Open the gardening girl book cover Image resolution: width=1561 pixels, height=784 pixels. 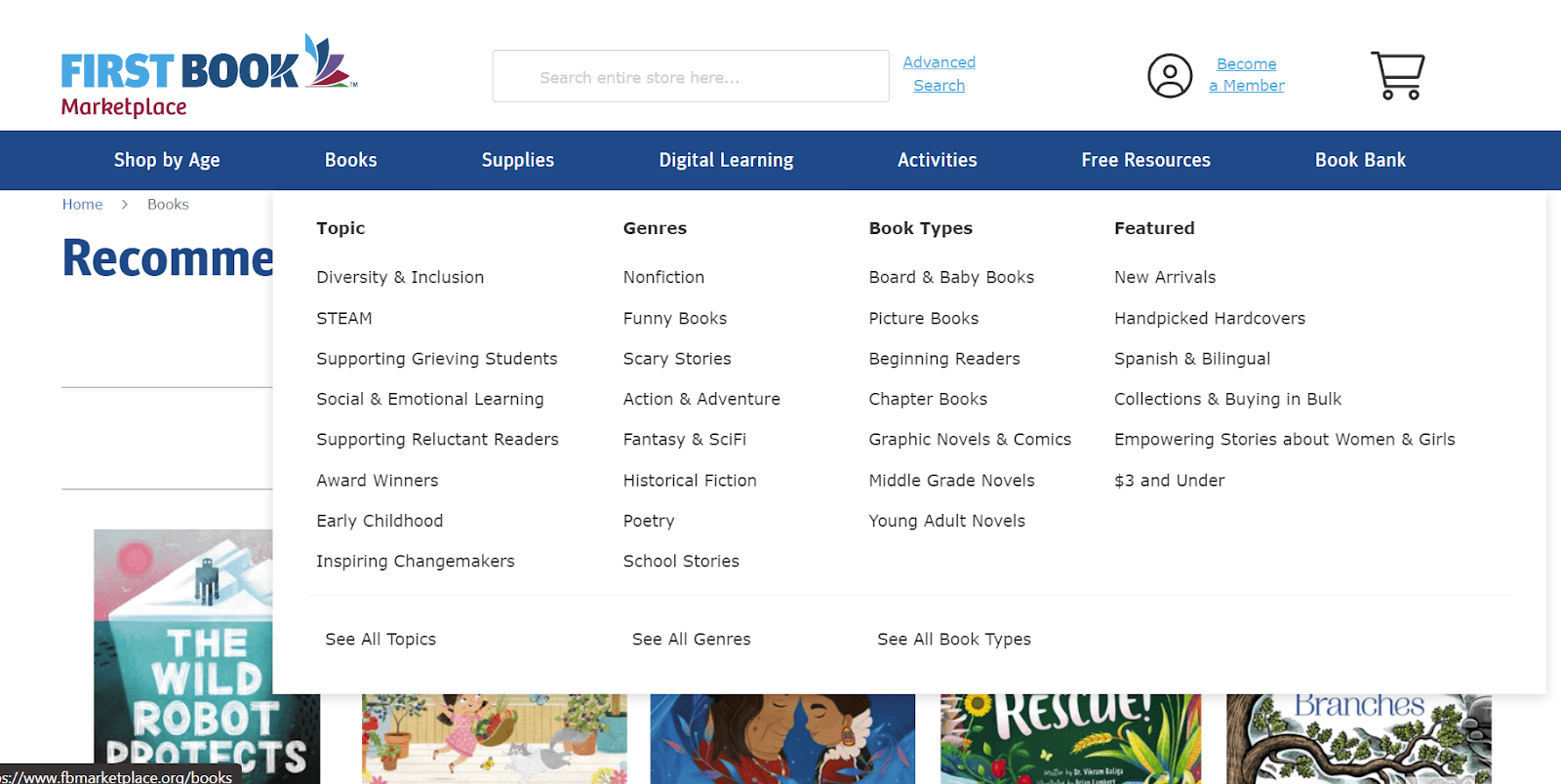[495, 739]
